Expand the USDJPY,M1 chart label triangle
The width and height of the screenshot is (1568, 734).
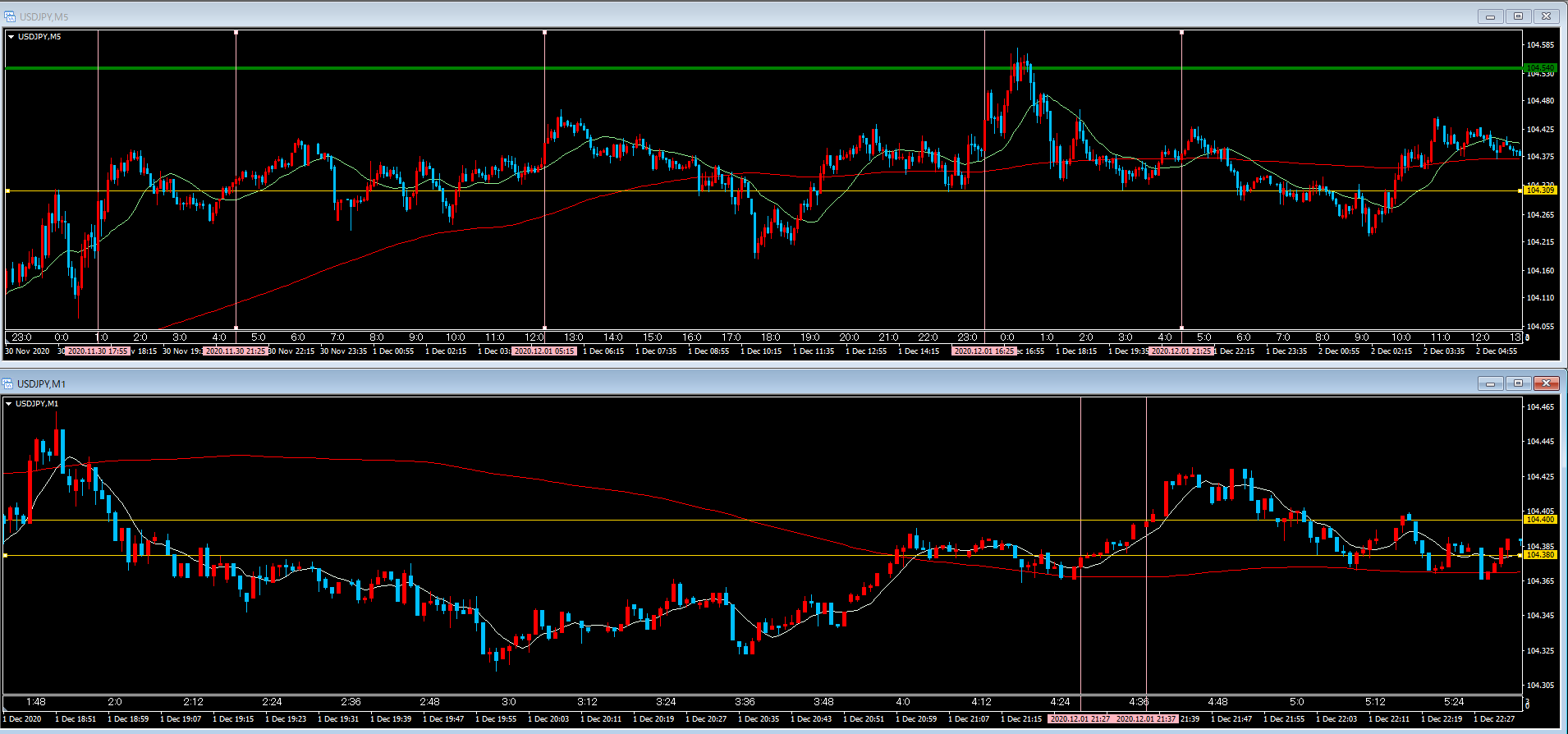coord(9,404)
